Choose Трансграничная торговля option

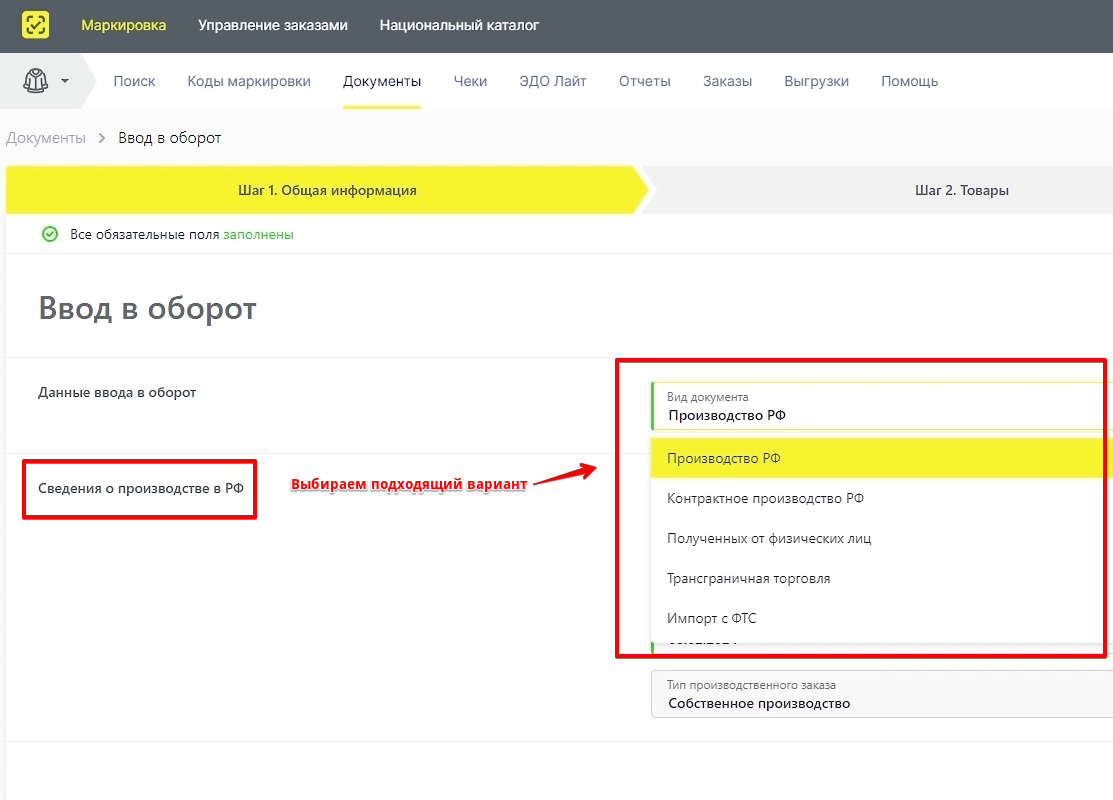pyautogui.click(x=882, y=579)
